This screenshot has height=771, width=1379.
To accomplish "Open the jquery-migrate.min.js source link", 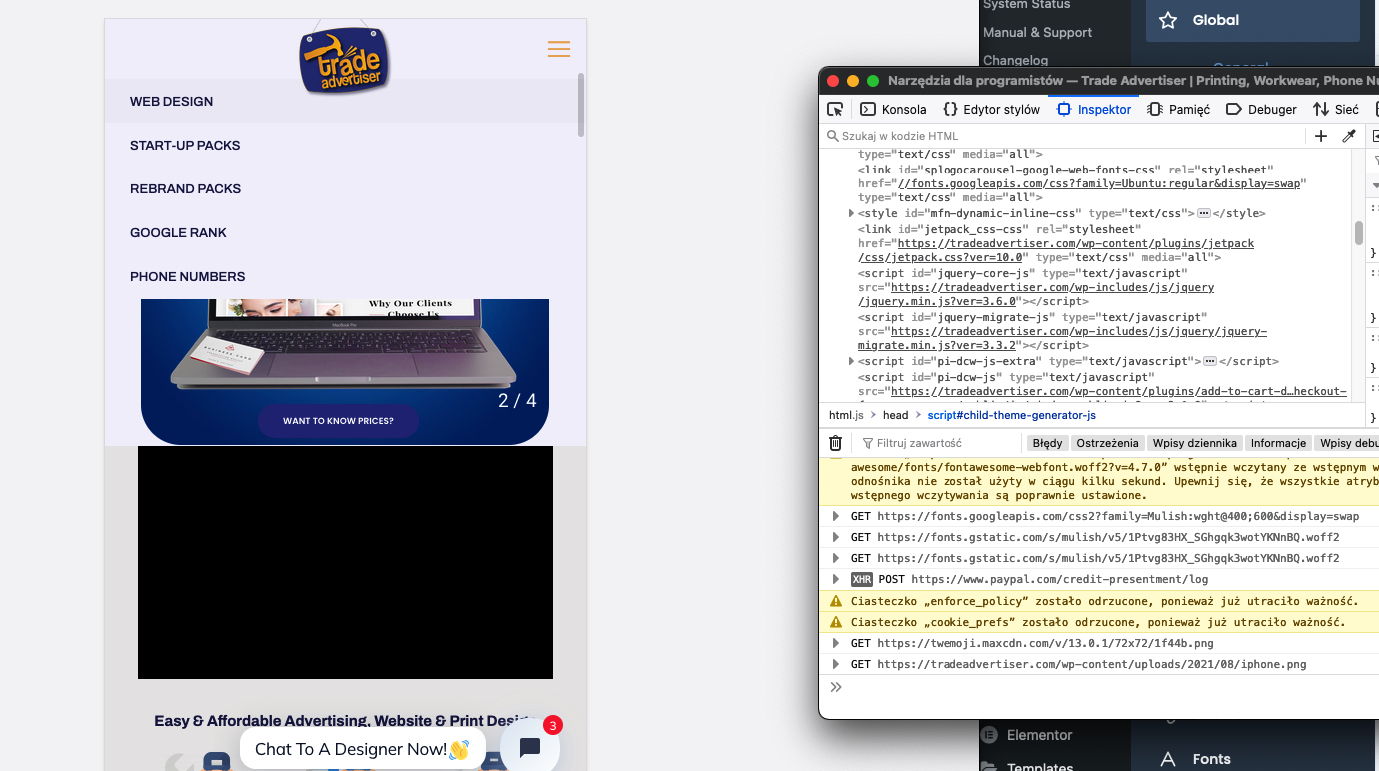I will [1062, 338].
